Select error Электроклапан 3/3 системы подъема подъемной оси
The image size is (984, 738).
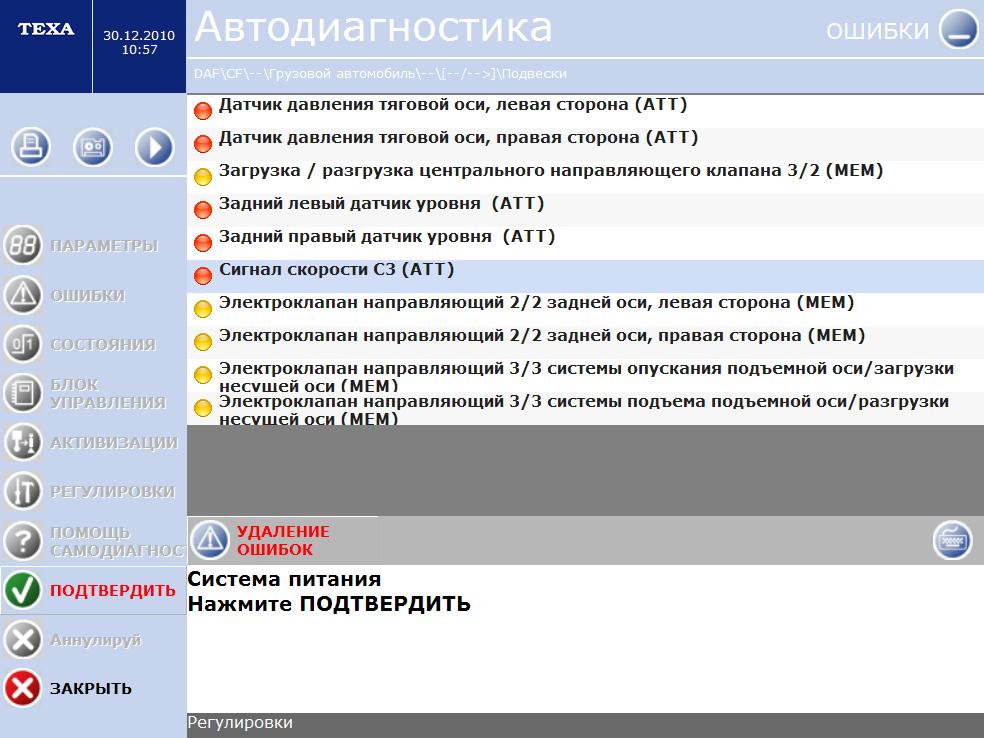(x=585, y=409)
